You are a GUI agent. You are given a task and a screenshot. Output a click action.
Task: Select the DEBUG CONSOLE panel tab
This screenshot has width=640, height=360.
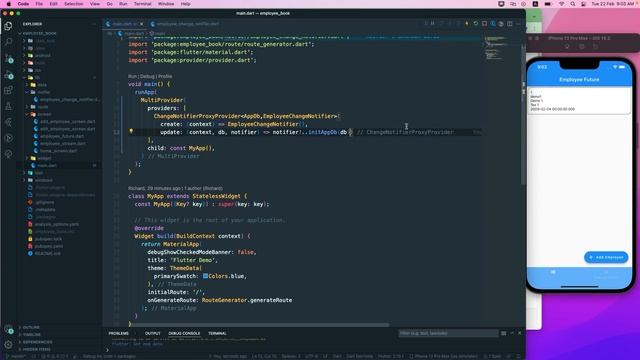pyautogui.click(x=184, y=333)
